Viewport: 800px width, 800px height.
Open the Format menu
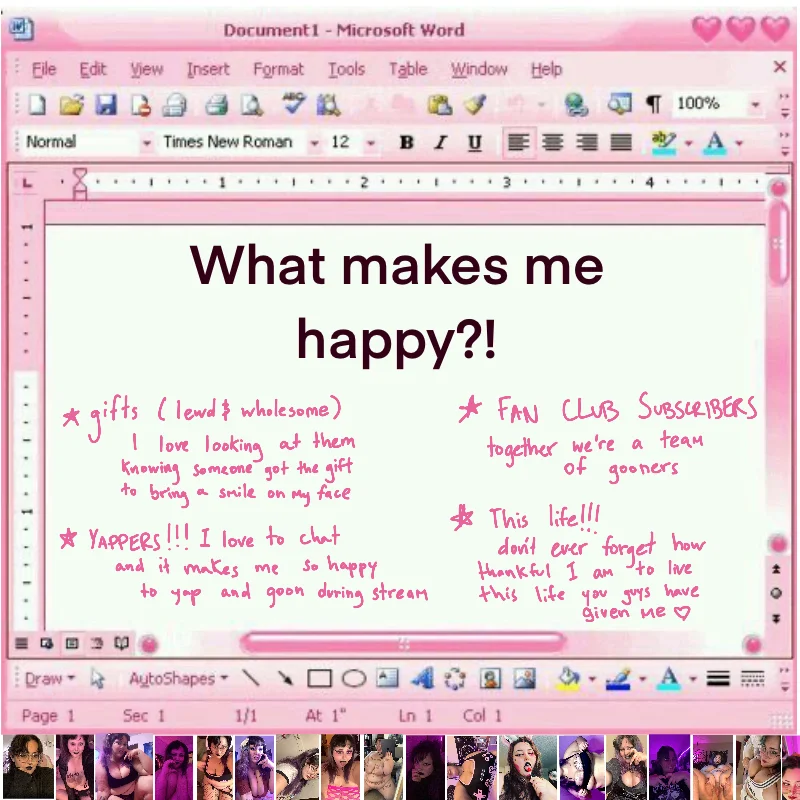[x=278, y=69]
